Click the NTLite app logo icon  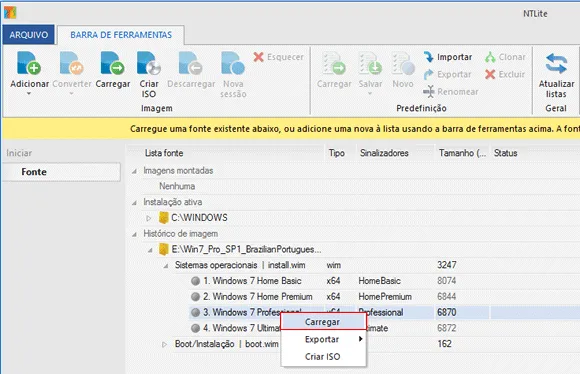coord(10,13)
